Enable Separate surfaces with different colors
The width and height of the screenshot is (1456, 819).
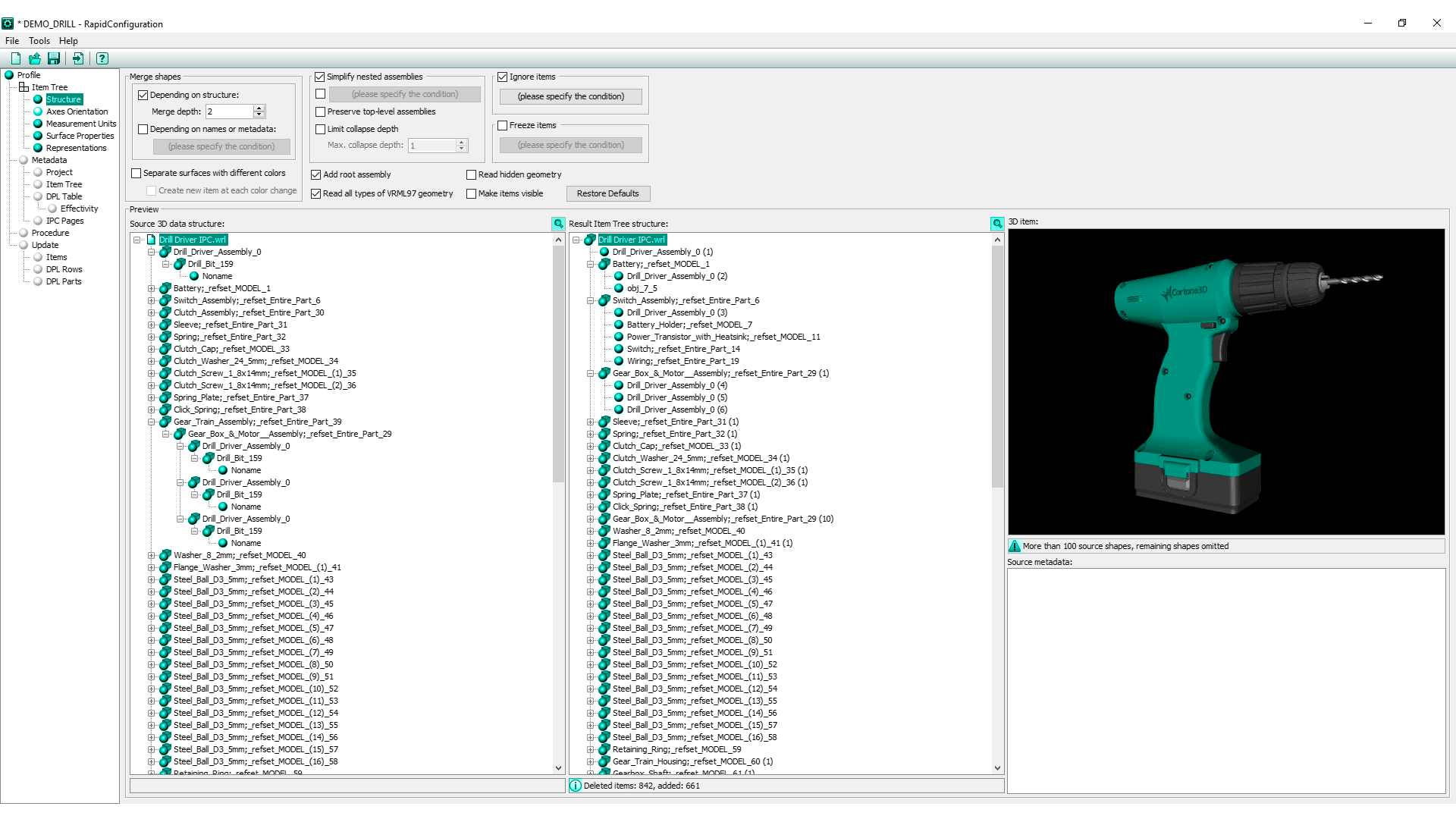(137, 172)
